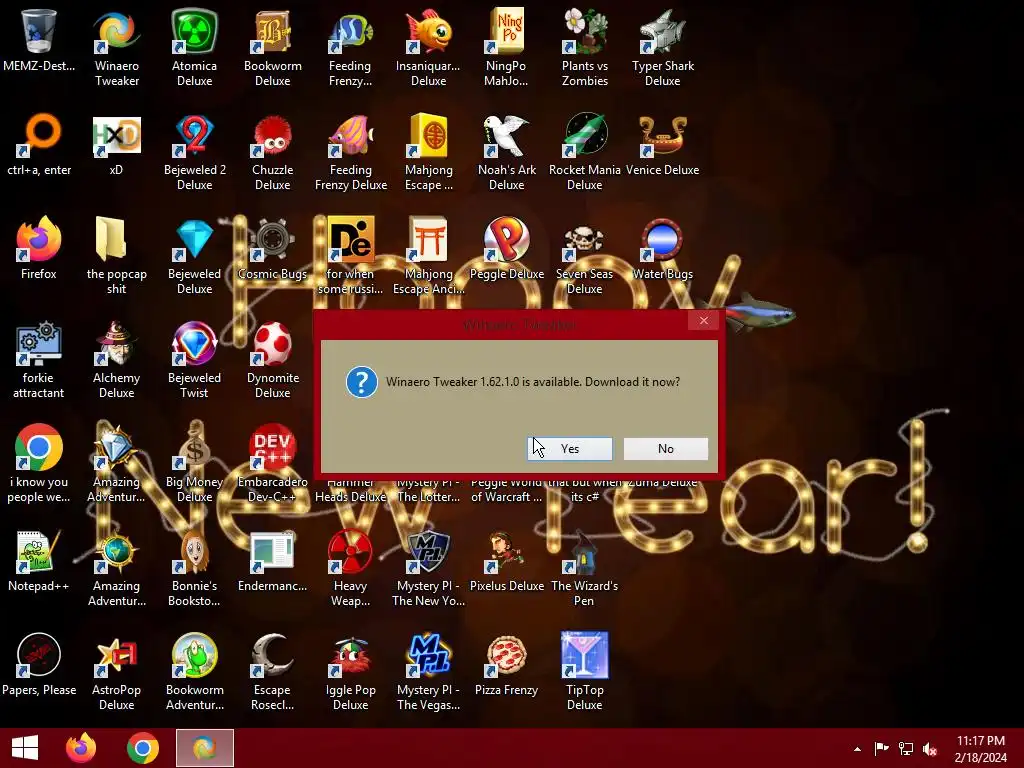Image resolution: width=1024 pixels, height=768 pixels.
Task: Select the Notepad++ shortcut
Action: pyautogui.click(x=39, y=561)
